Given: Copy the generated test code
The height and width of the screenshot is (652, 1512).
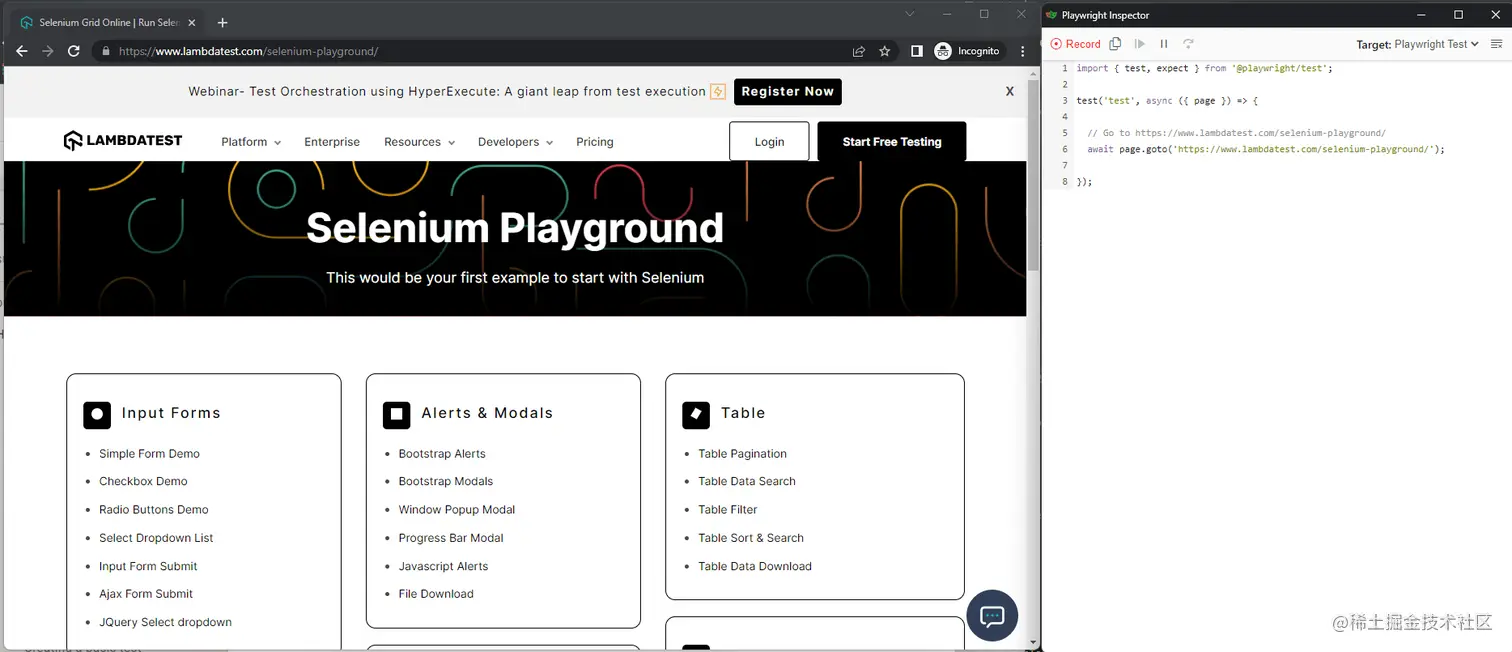Looking at the screenshot, I should click(1115, 43).
